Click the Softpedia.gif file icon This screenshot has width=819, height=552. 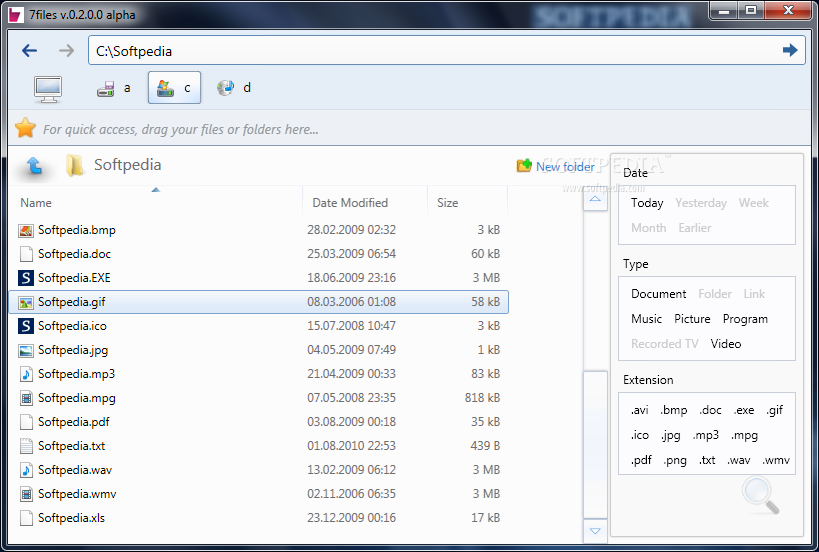point(26,302)
